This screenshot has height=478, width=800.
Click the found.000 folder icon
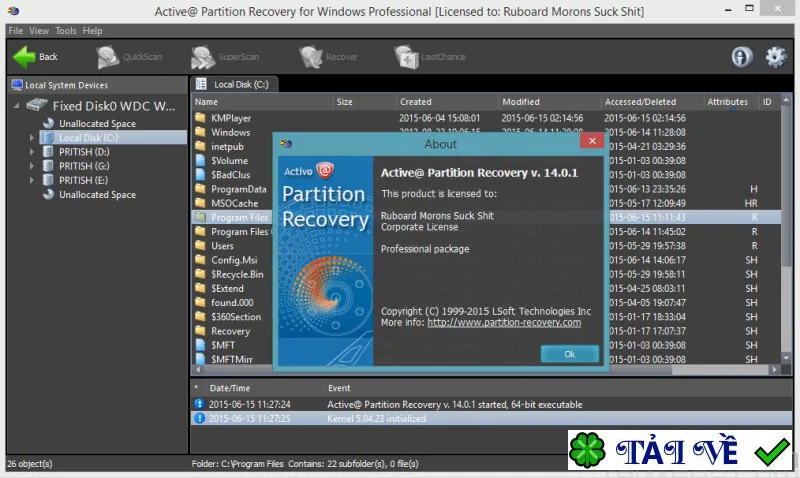tap(201, 303)
